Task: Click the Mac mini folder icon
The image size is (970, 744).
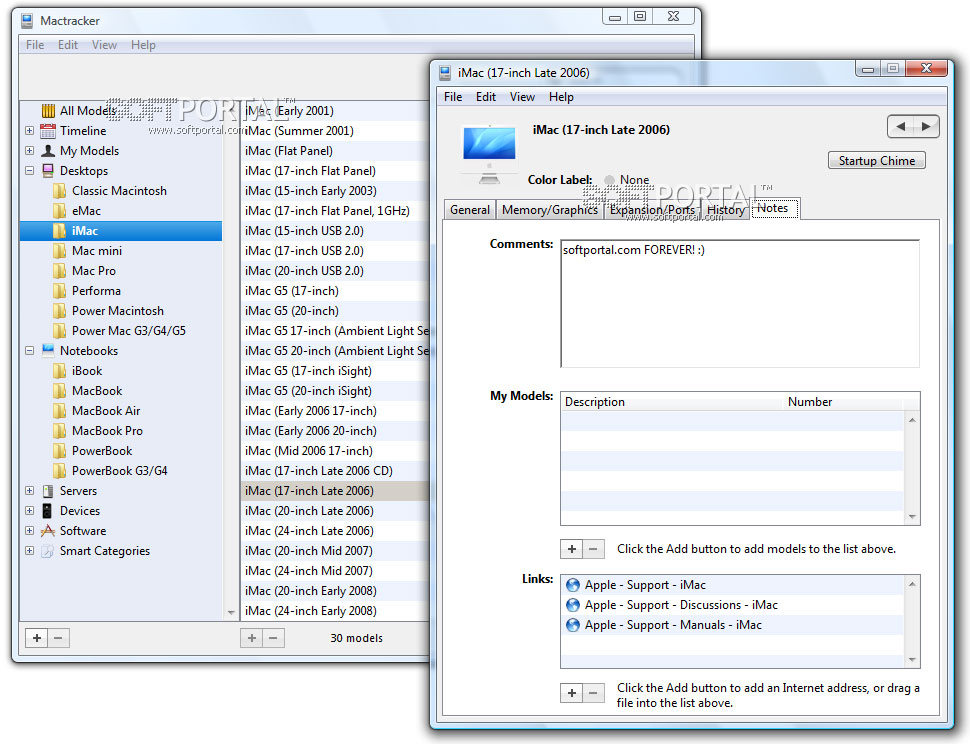Action: (x=59, y=250)
